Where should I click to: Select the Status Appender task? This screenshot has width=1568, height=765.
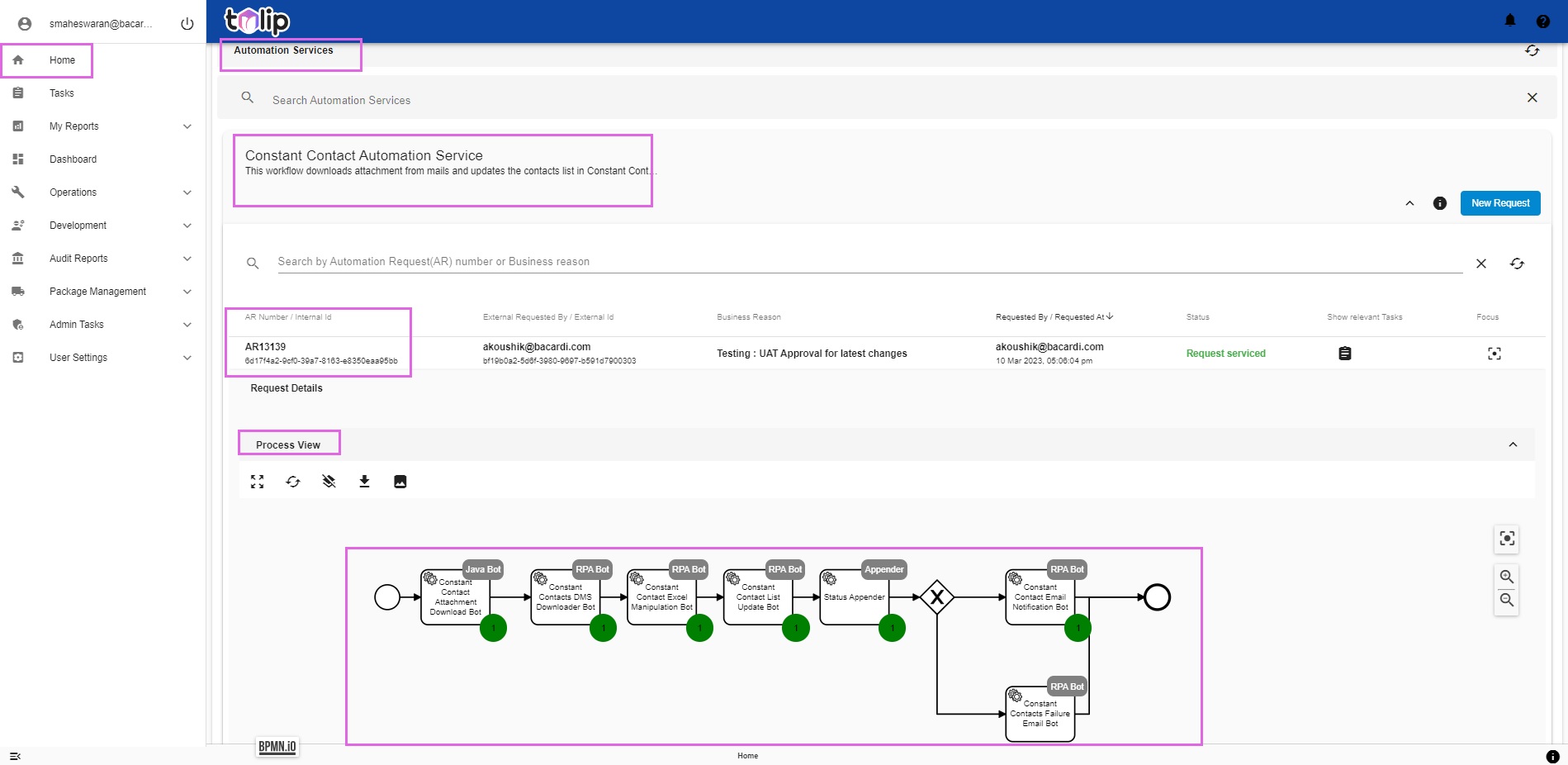[x=855, y=597]
